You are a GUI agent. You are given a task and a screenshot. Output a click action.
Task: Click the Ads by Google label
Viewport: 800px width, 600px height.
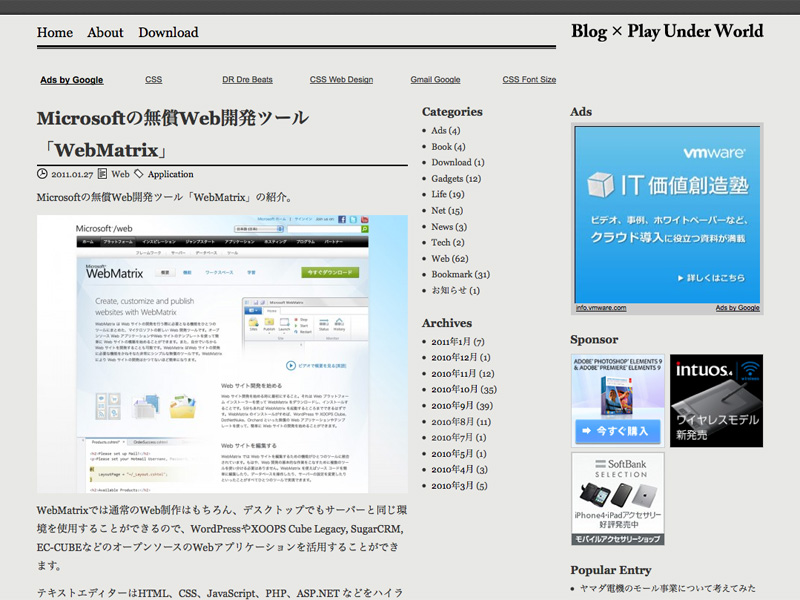[x=72, y=80]
